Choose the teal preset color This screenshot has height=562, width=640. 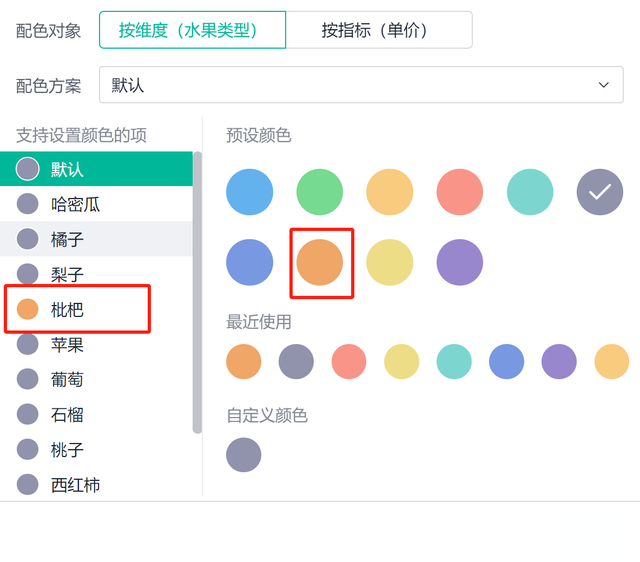(530, 192)
